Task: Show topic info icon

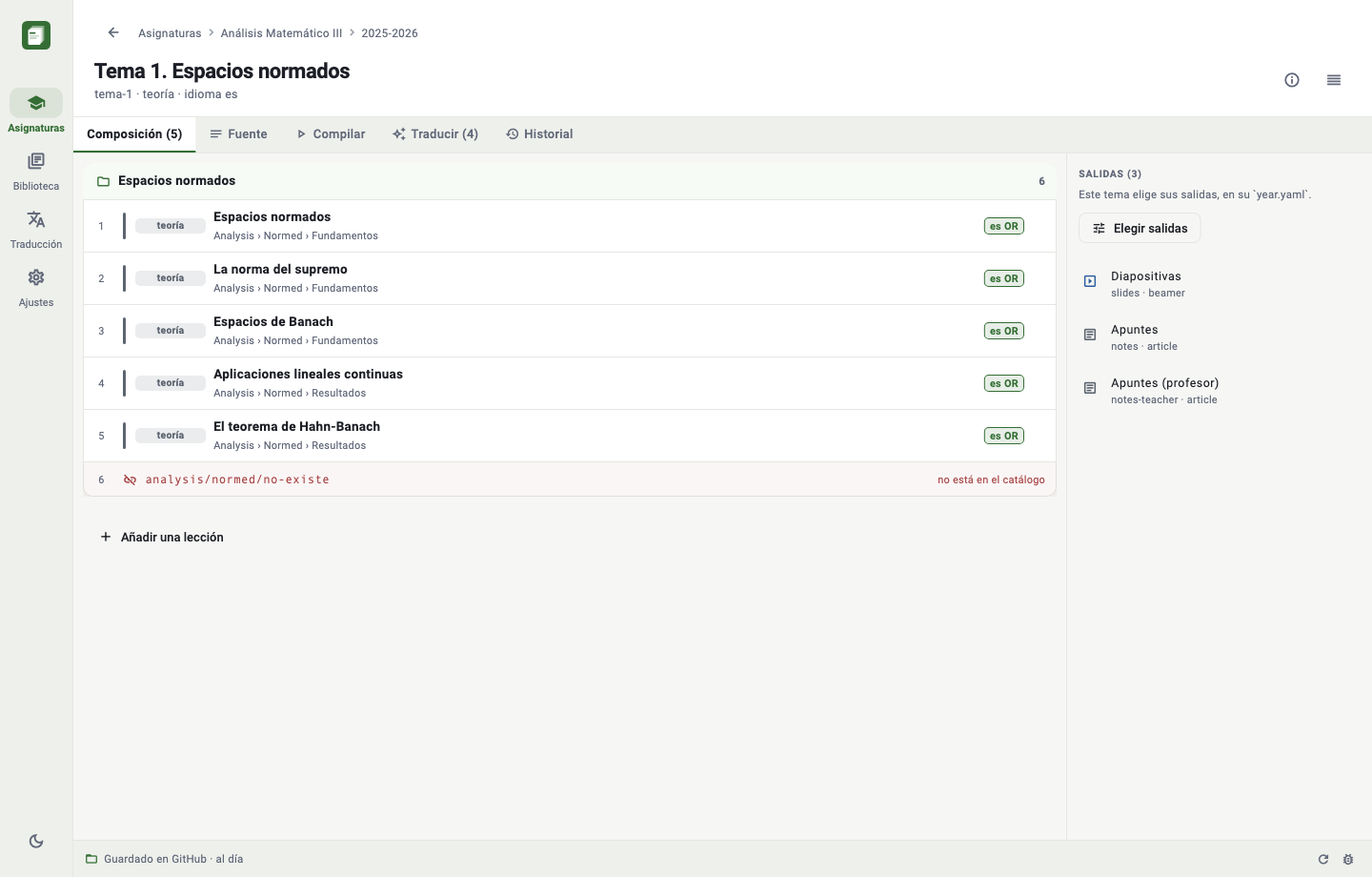Action: point(1292,80)
